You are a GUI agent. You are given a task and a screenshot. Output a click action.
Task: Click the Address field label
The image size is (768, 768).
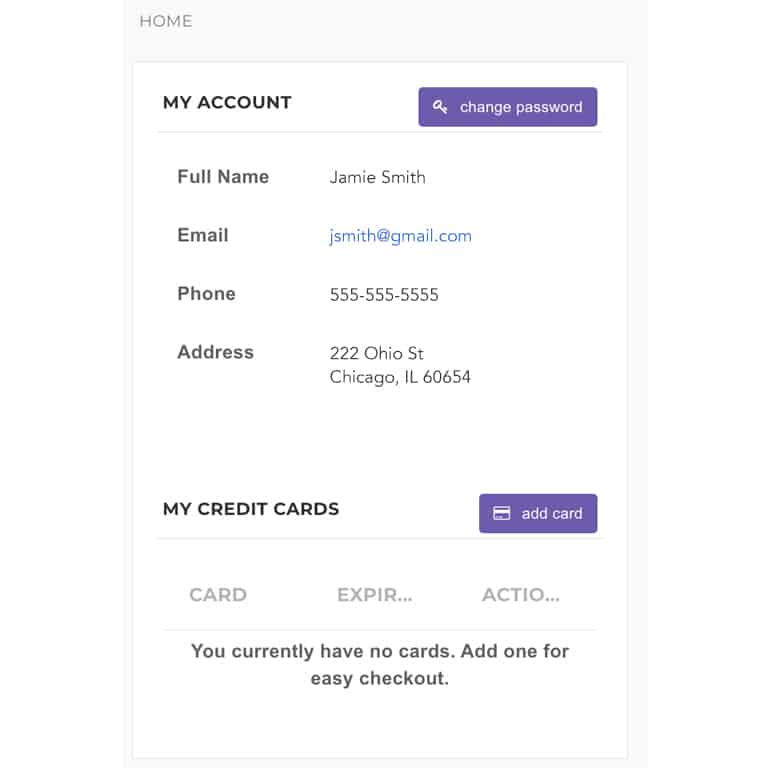215,352
